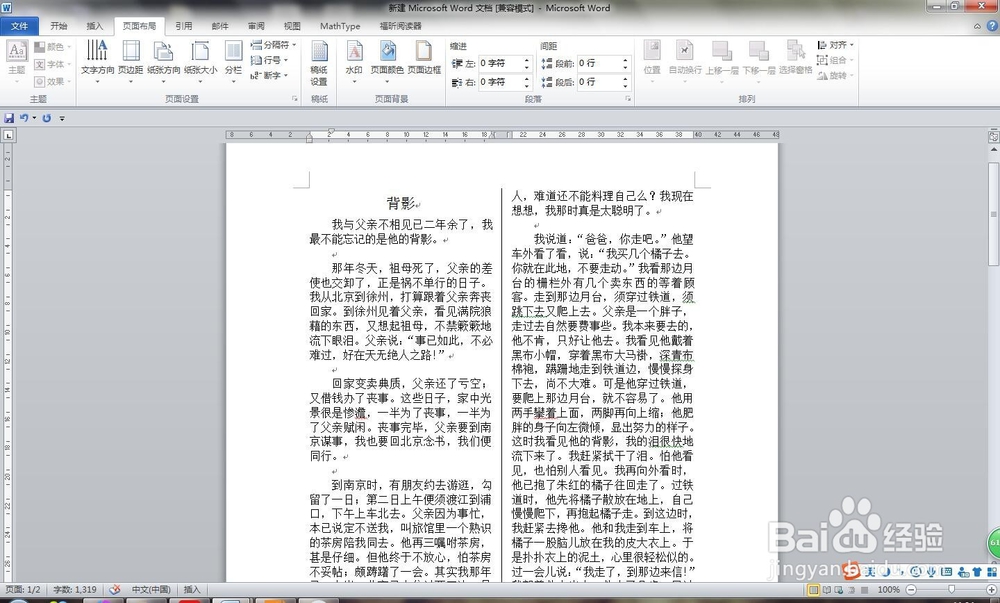
Task: Expand the theme 颜色 colors dropdown
Action: pos(52,47)
